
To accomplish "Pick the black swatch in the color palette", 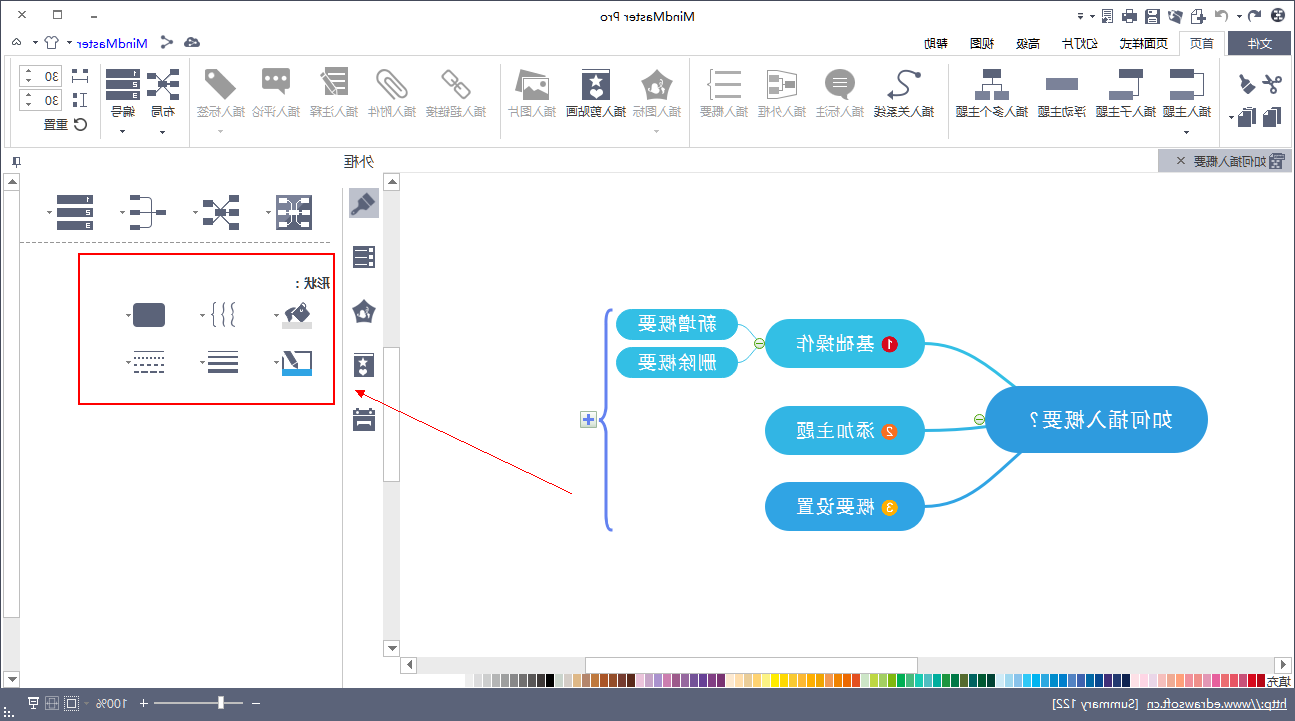I will tap(549, 681).
